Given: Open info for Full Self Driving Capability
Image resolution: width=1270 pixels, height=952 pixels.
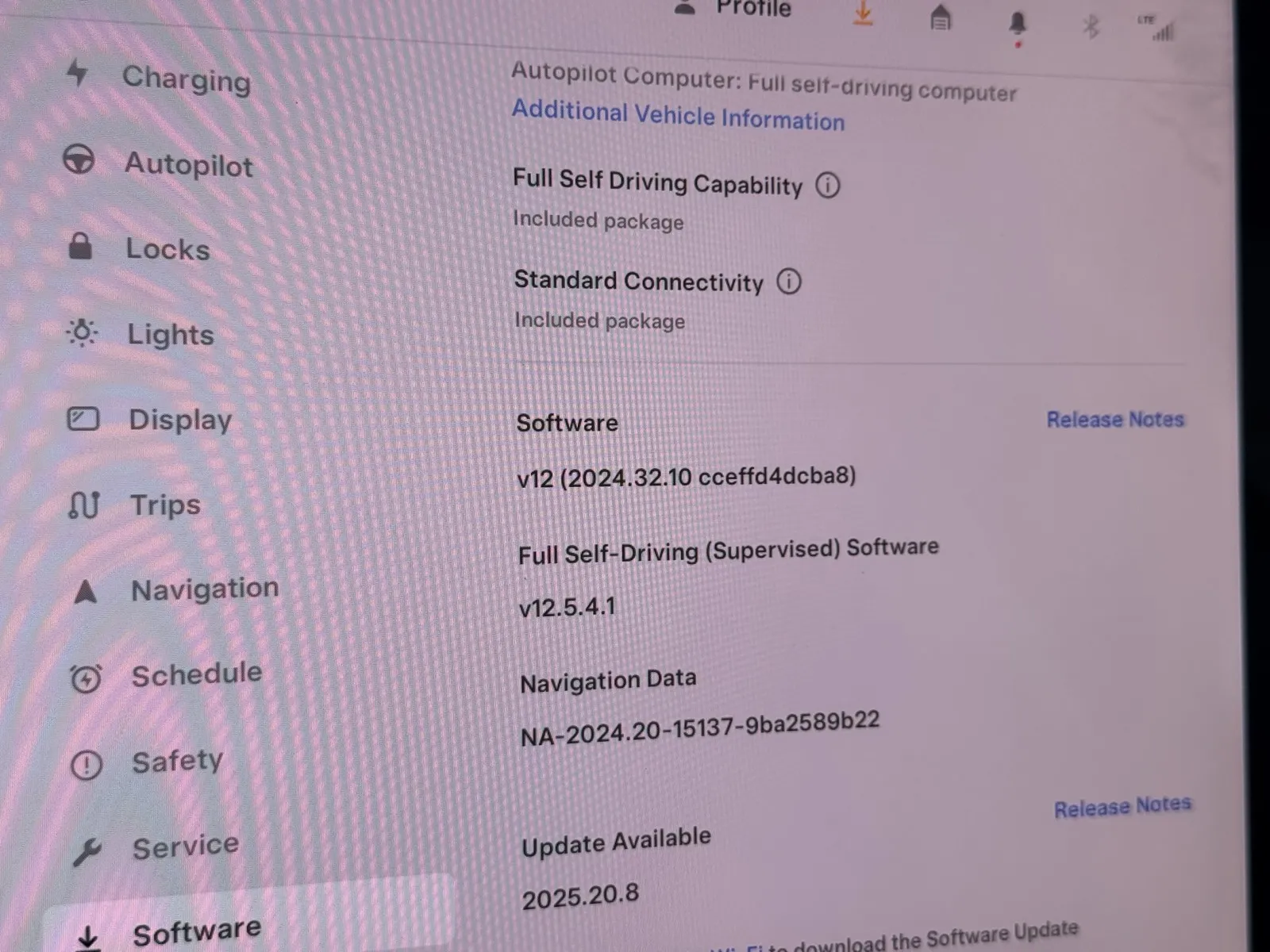Looking at the screenshot, I should 828,186.
